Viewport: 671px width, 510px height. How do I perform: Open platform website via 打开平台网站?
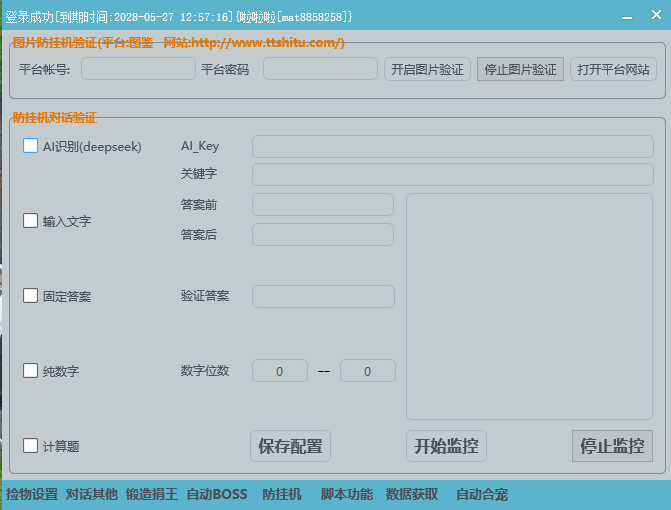[x=613, y=69]
